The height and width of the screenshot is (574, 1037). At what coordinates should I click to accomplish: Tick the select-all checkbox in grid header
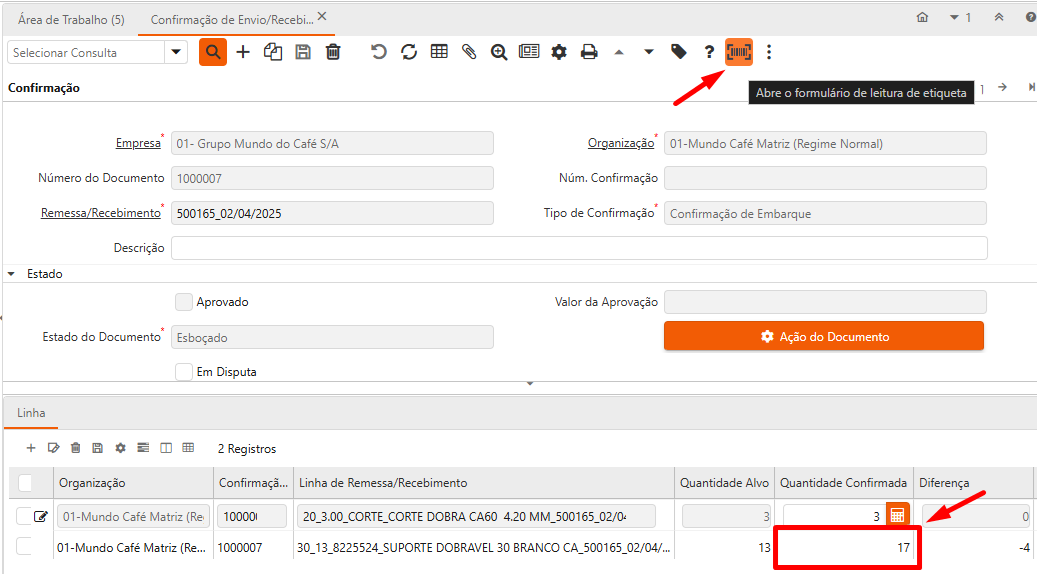click(26, 483)
